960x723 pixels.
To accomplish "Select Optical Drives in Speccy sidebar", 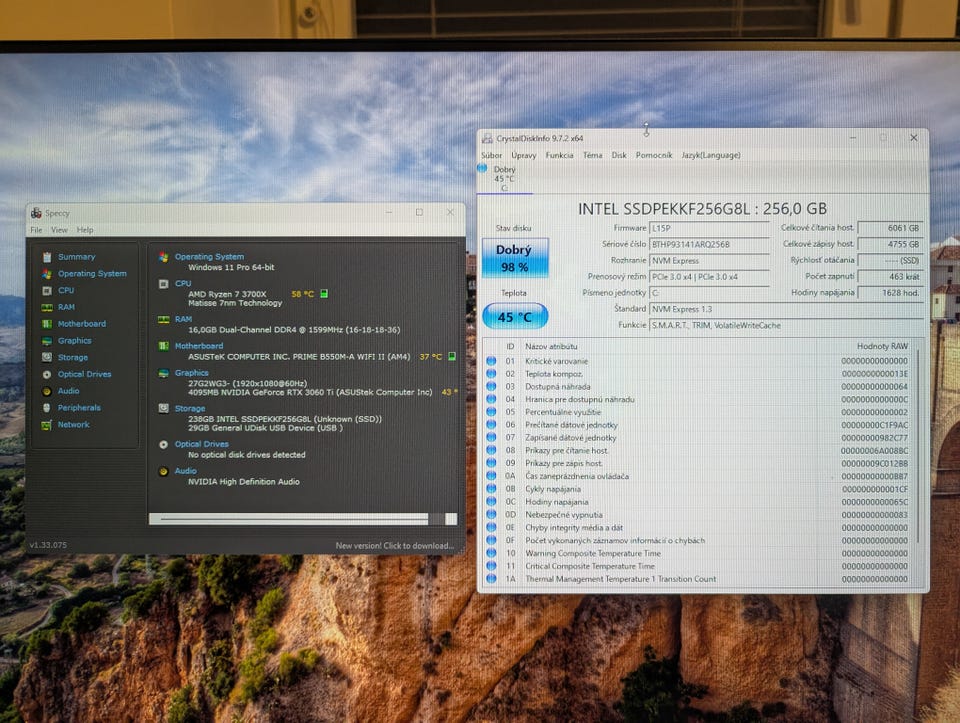I will (x=84, y=374).
